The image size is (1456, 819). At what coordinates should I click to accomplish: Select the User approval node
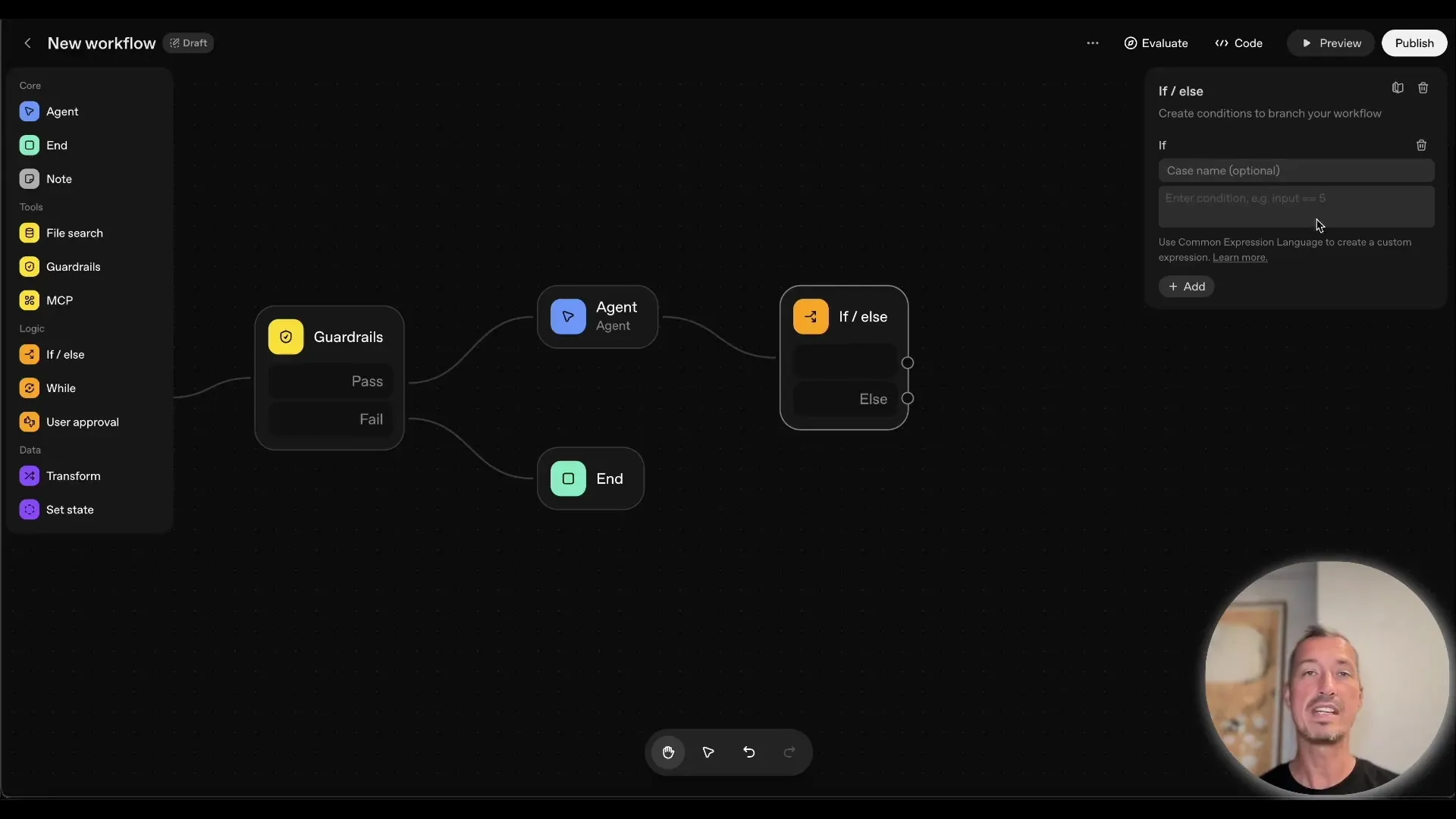coord(82,422)
